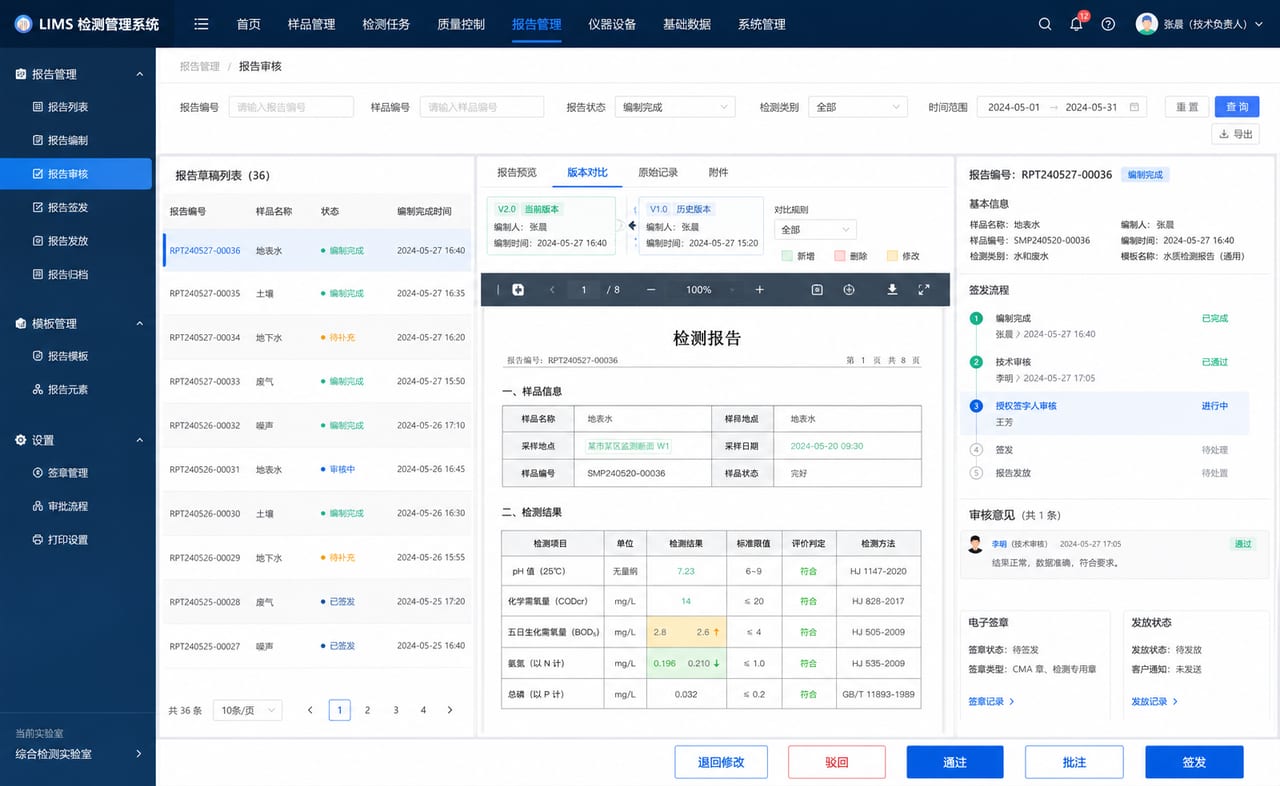Click the page number box in document toolbar
Viewport: 1280px width, 786px height.
[583, 290]
